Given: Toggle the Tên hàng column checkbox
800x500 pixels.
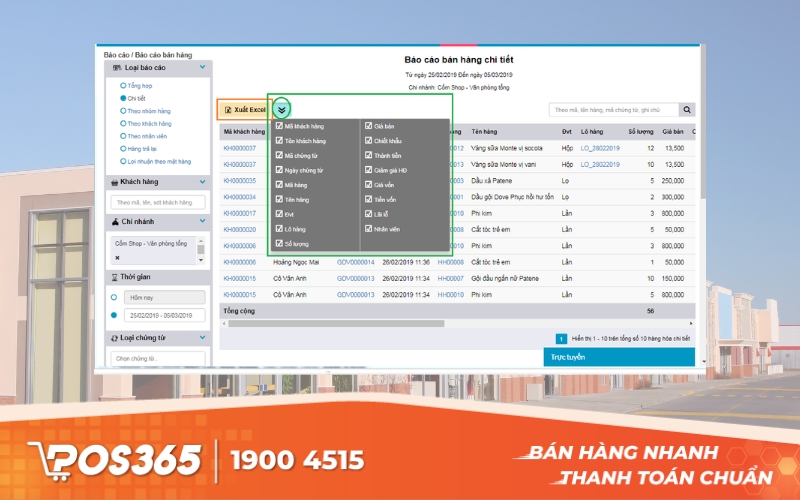Looking at the screenshot, I should (x=279, y=199).
